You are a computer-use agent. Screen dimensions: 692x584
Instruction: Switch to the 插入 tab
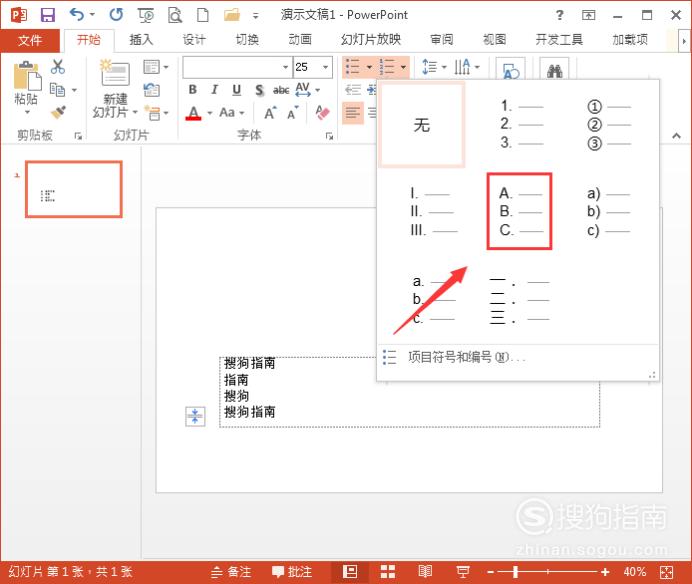click(x=141, y=40)
